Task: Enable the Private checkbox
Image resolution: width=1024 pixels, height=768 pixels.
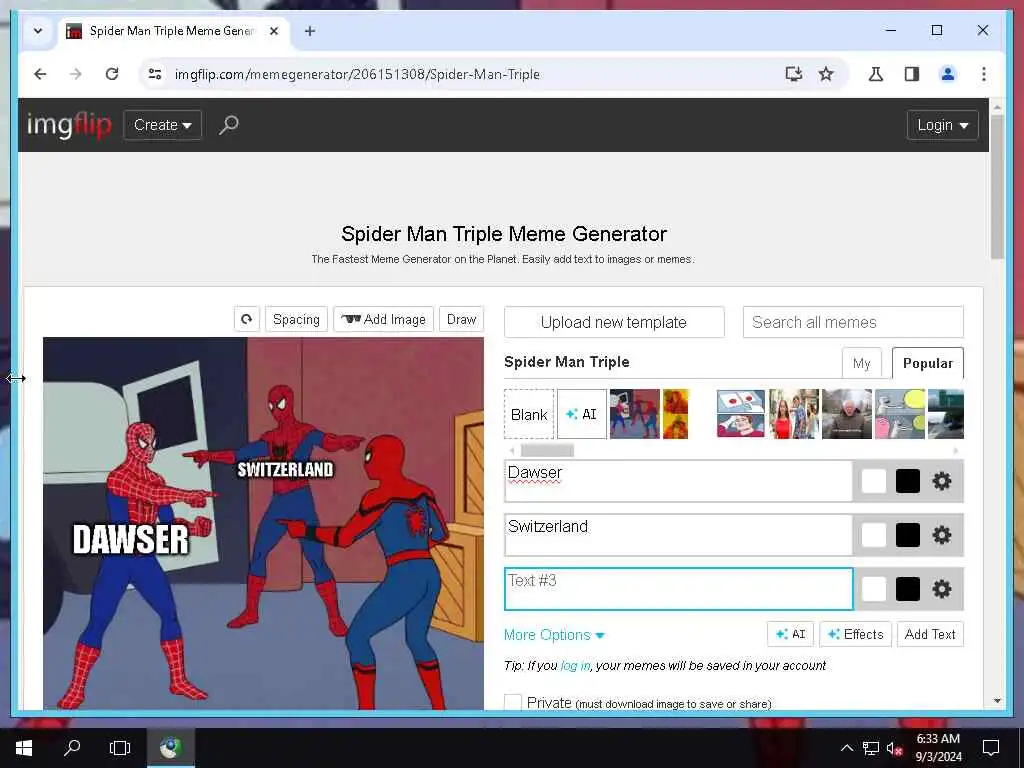Action: (x=513, y=703)
